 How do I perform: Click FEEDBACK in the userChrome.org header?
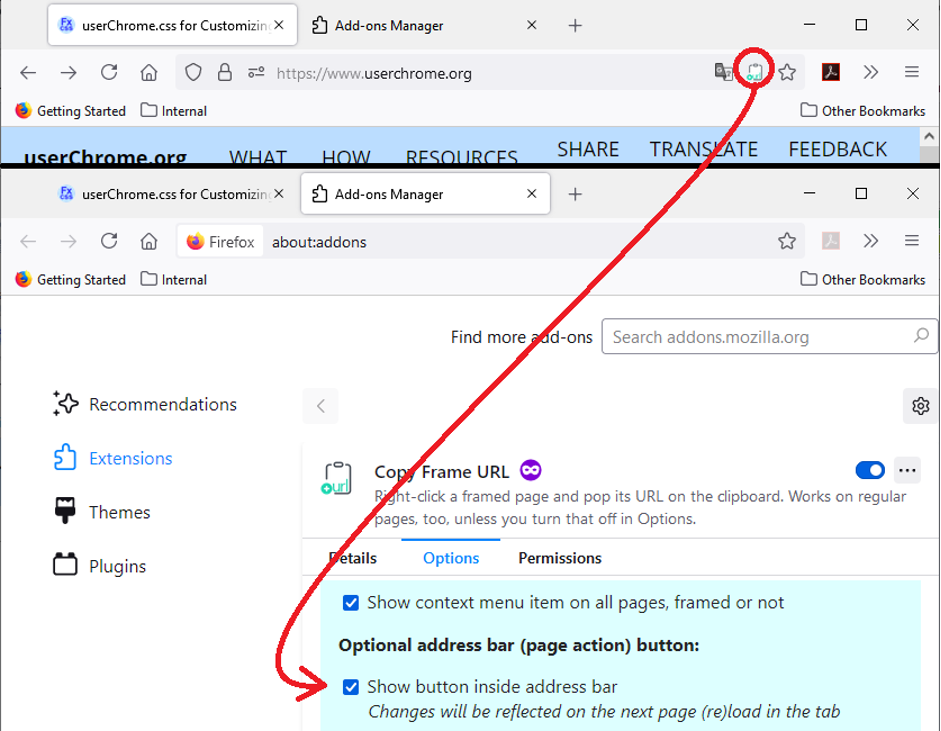point(837,150)
